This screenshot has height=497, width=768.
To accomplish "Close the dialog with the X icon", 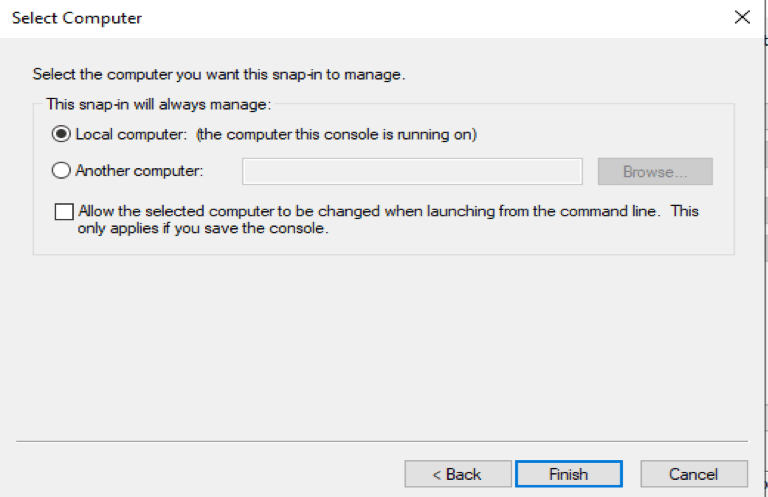I will pos(741,18).
